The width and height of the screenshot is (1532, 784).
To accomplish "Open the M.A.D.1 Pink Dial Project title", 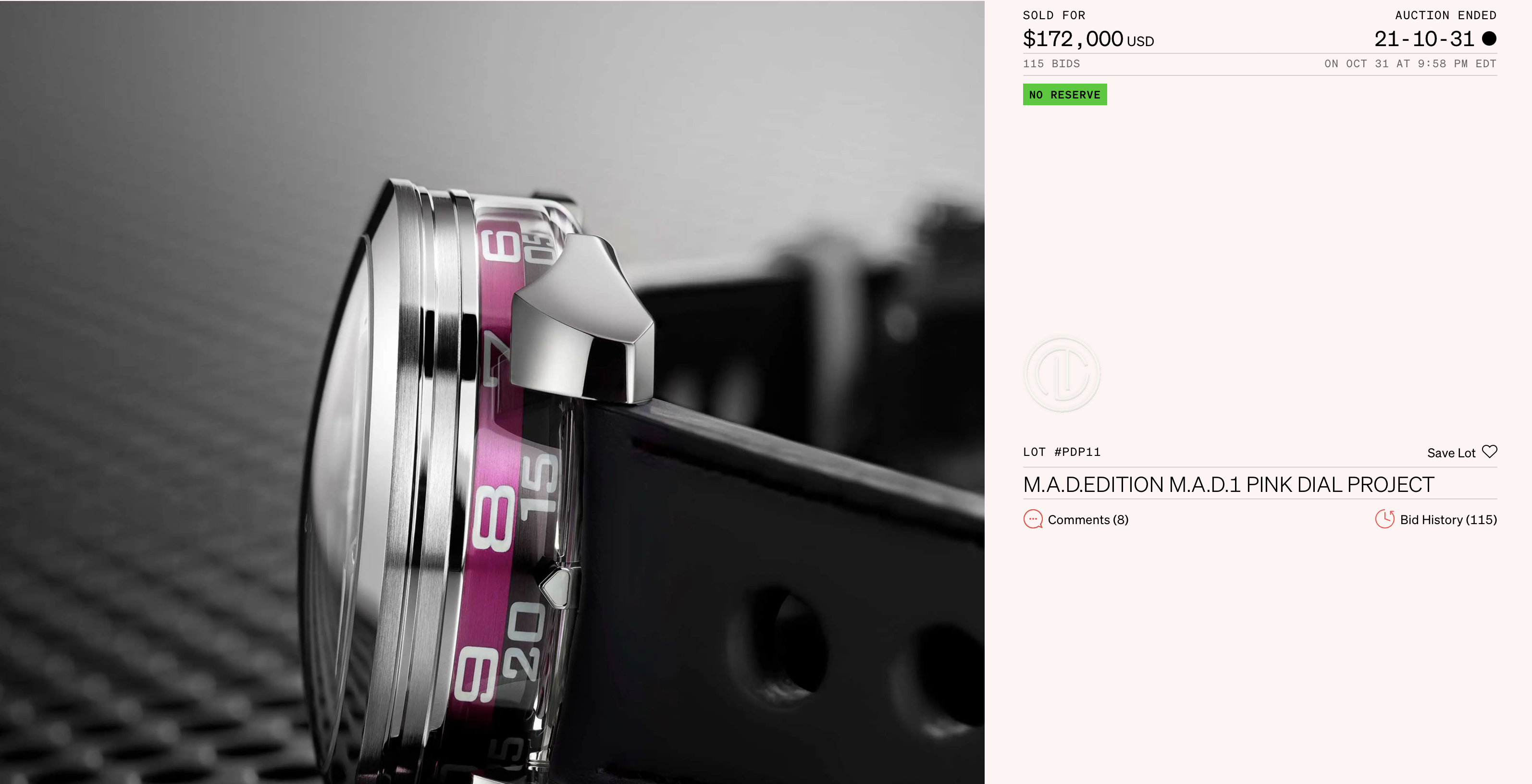I will pyautogui.click(x=1228, y=484).
